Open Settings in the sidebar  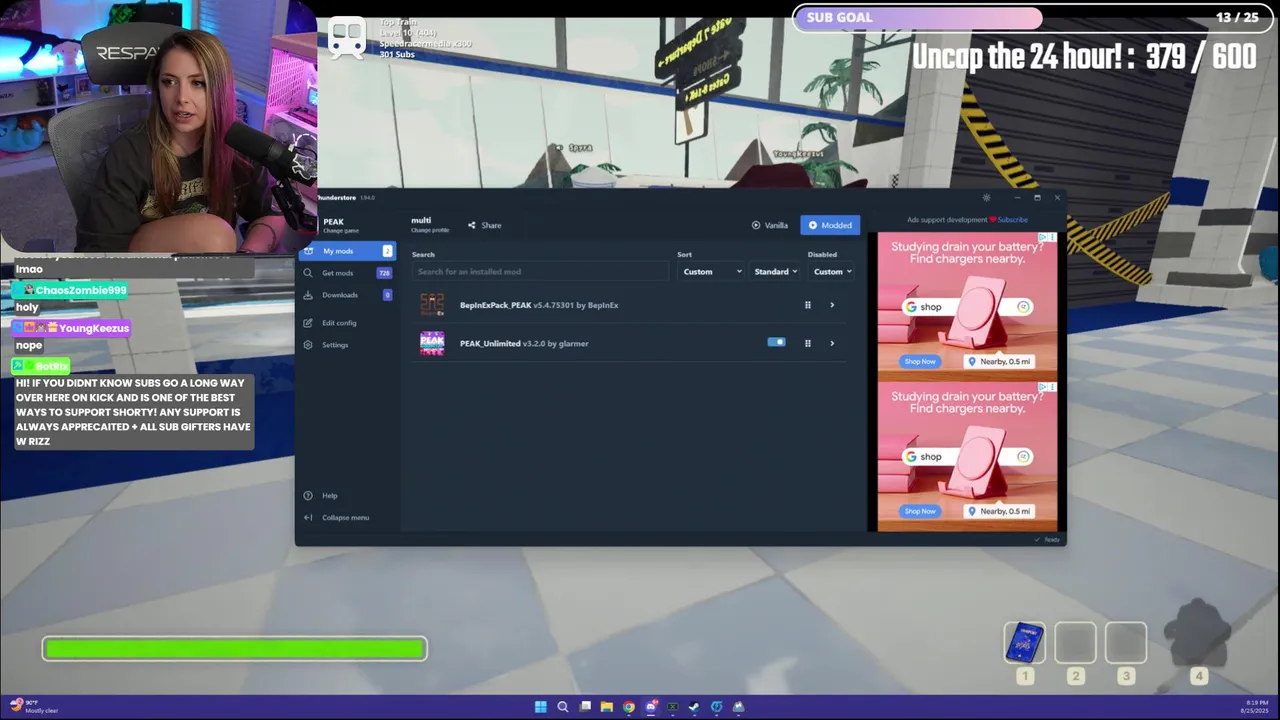pyautogui.click(x=347, y=345)
